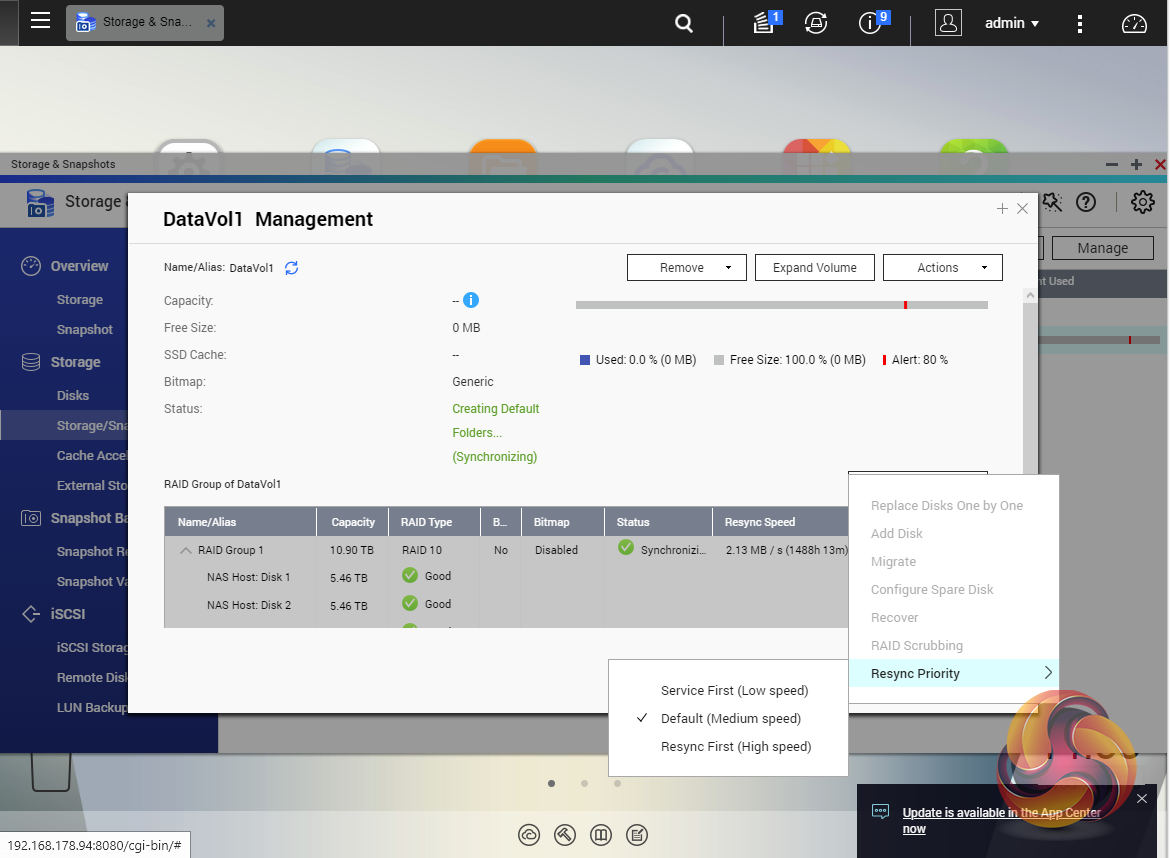This screenshot has height=858, width=1170.
Task: Click the capacity info icon
Action: pyautogui.click(x=471, y=300)
